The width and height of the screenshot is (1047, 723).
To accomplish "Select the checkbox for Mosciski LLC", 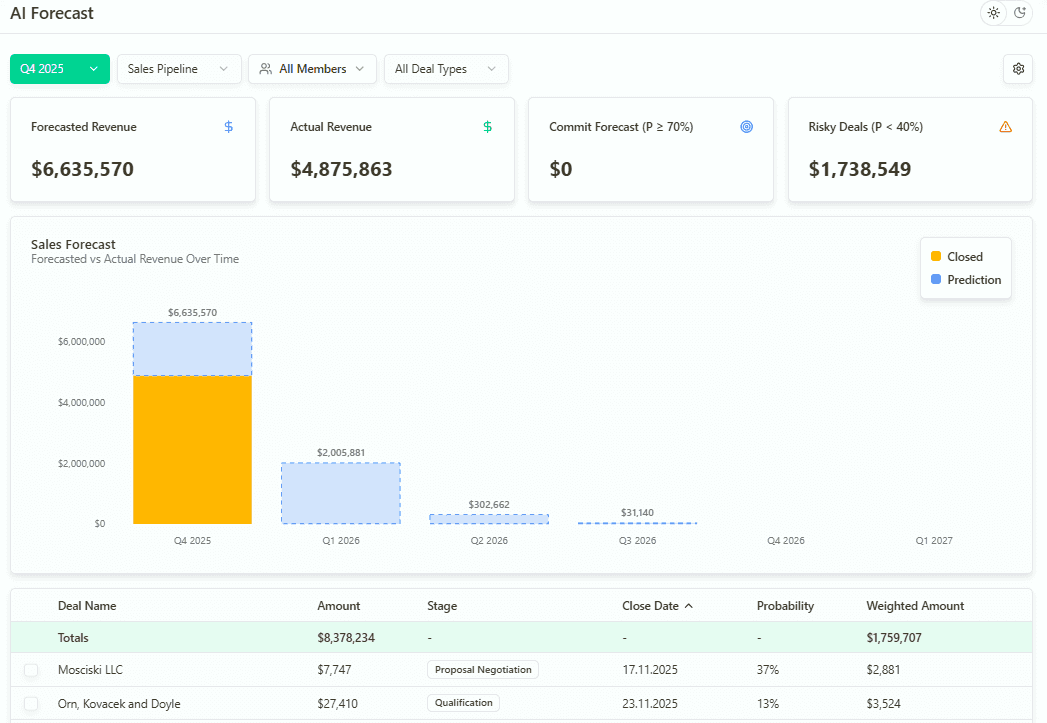I will (x=30, y=670).
